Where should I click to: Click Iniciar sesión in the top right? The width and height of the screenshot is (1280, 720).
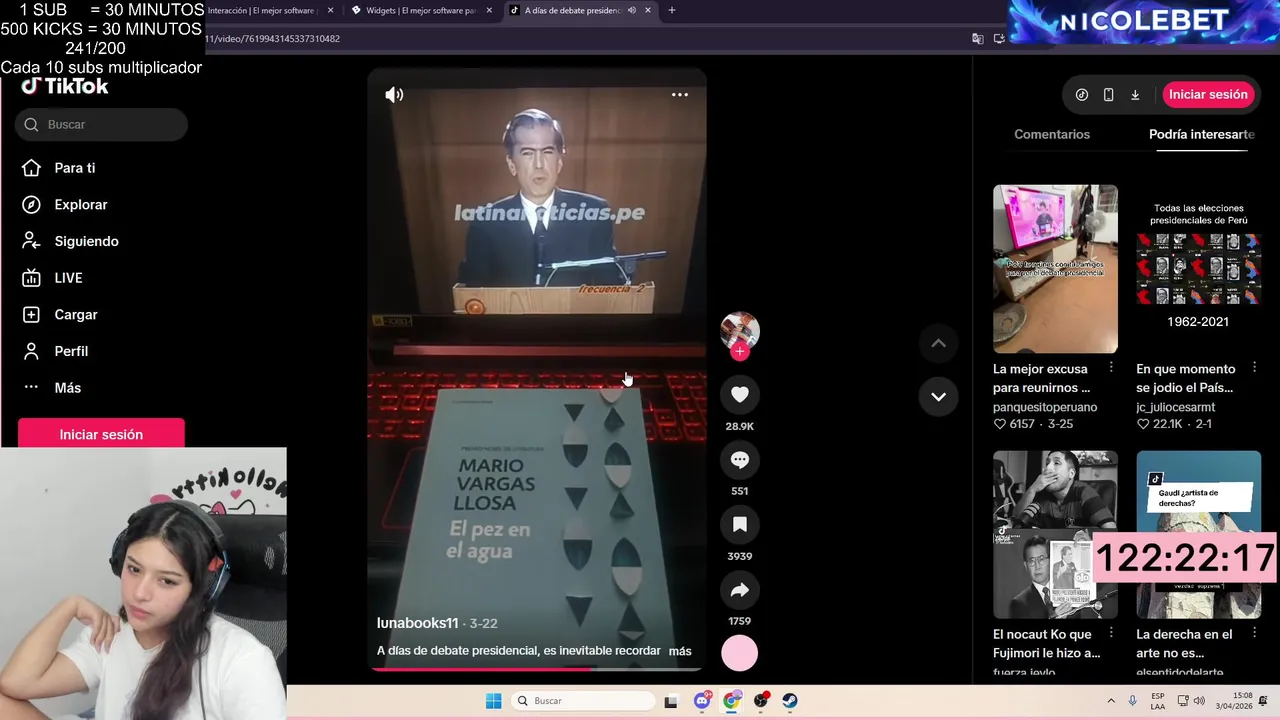1208,94
